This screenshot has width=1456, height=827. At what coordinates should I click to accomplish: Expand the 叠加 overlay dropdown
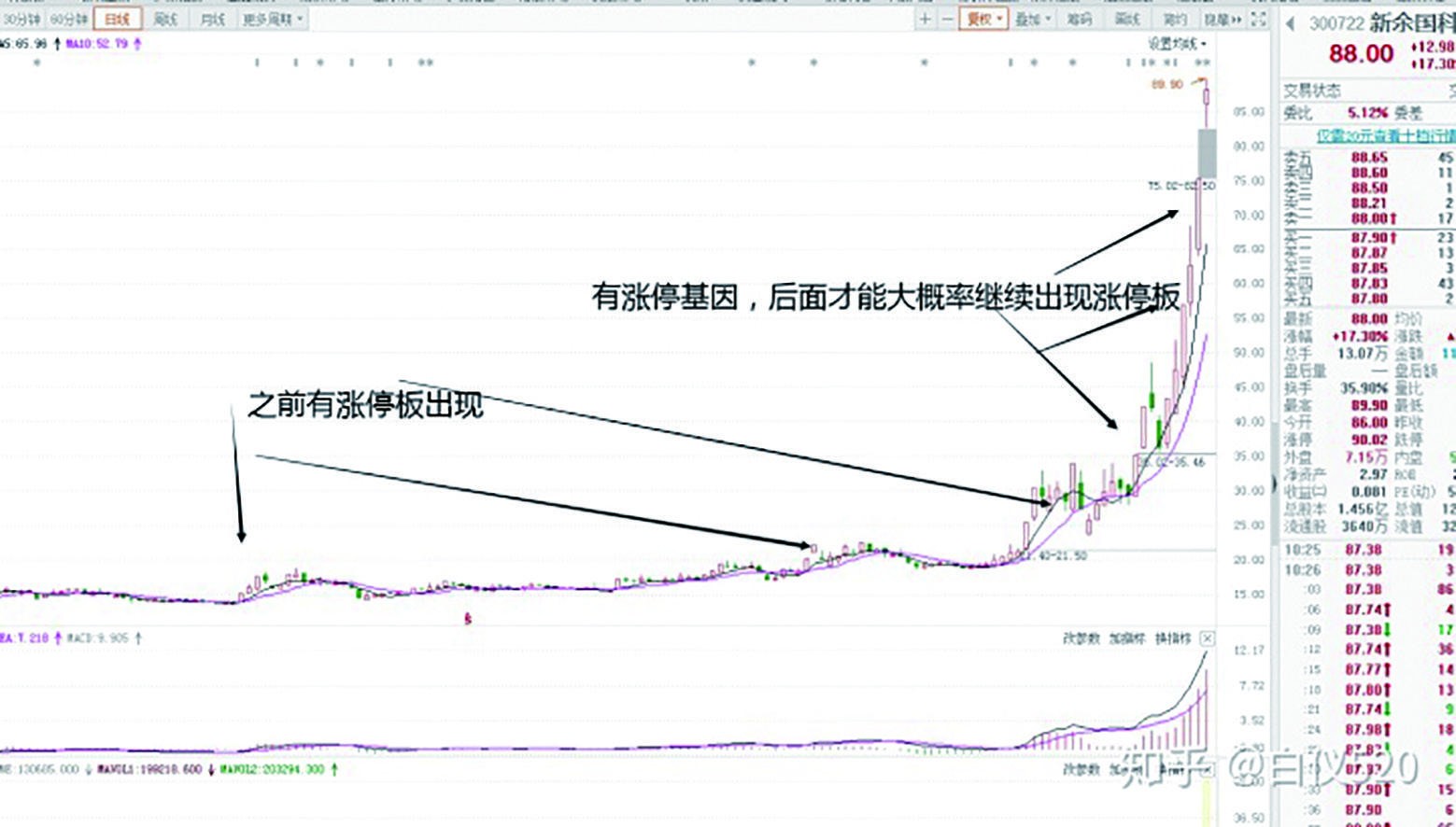[1031, 19]
